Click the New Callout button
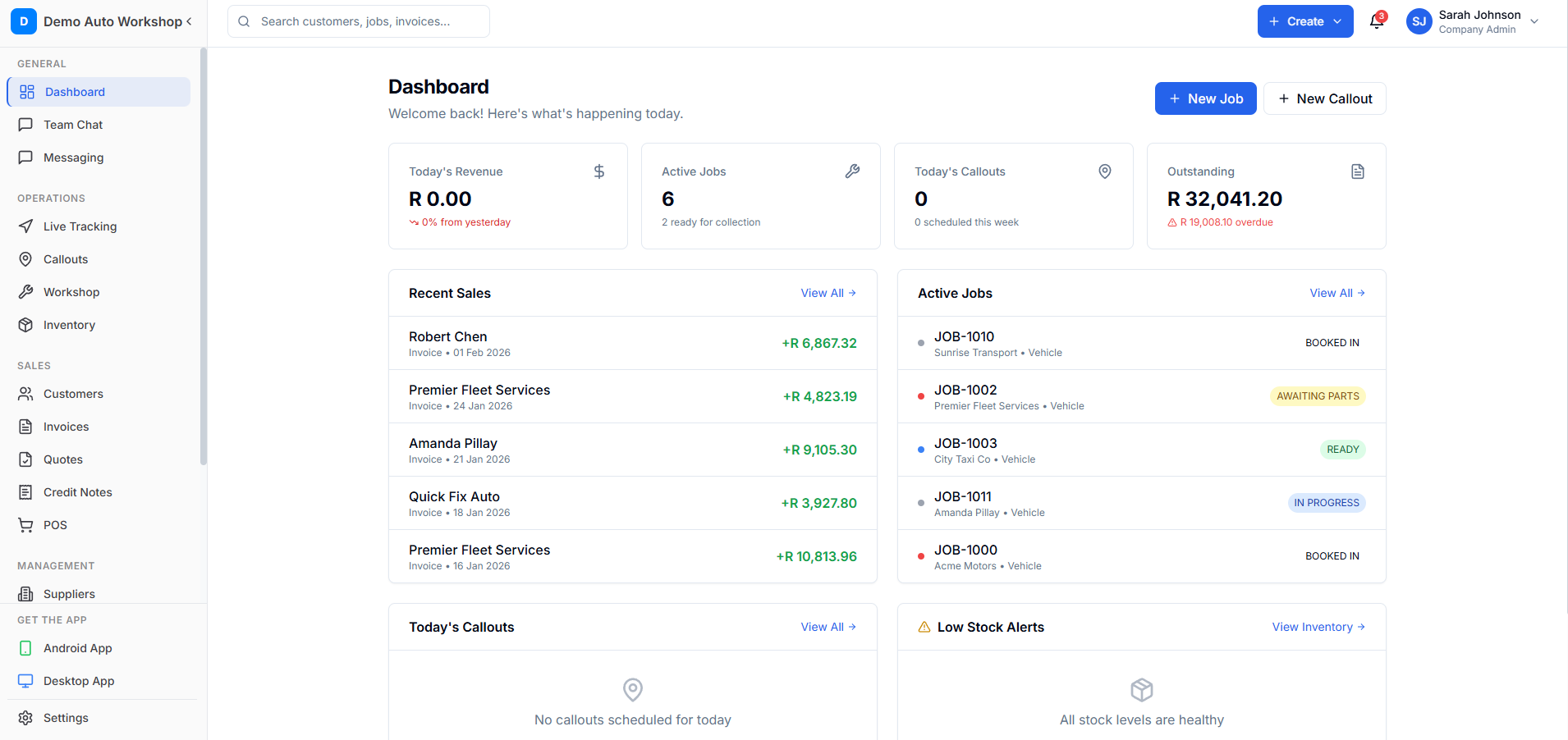The image size is (1568, 740). tap(1324, 98)
